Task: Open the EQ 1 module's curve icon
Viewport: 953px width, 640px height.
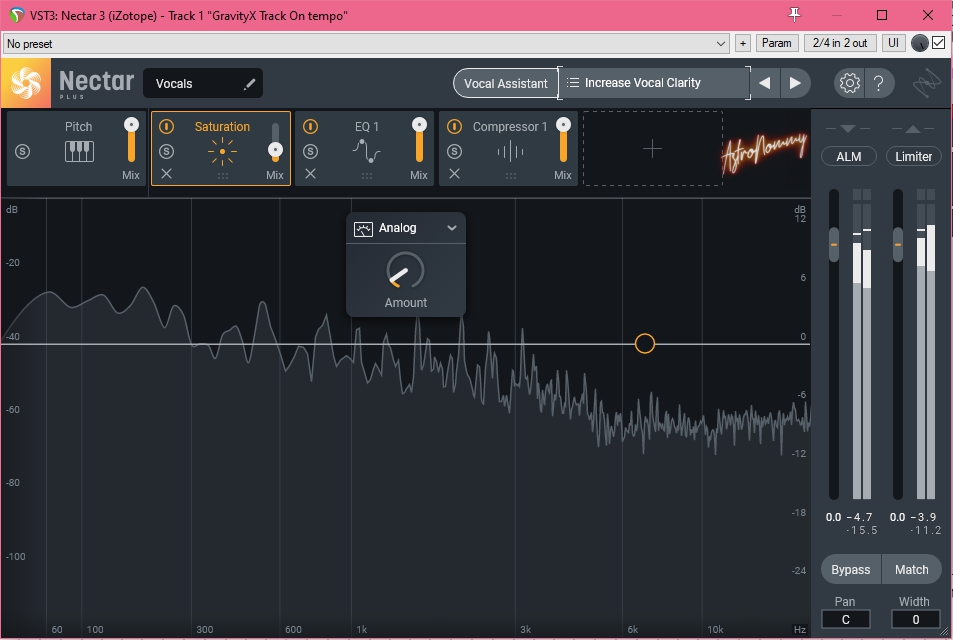Action: tap(366, 151)
